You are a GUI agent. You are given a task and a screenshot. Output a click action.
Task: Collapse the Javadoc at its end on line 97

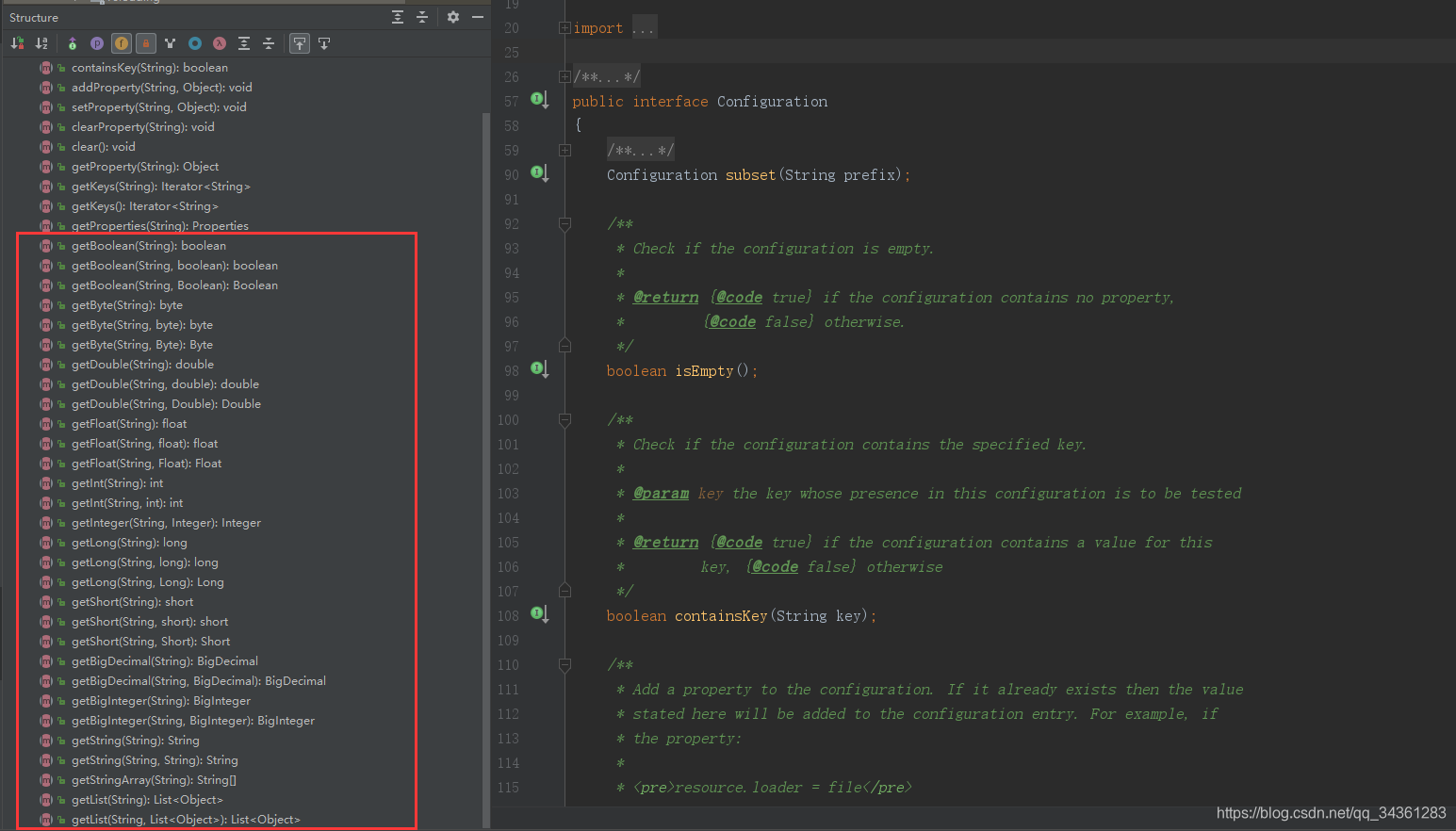564,346
